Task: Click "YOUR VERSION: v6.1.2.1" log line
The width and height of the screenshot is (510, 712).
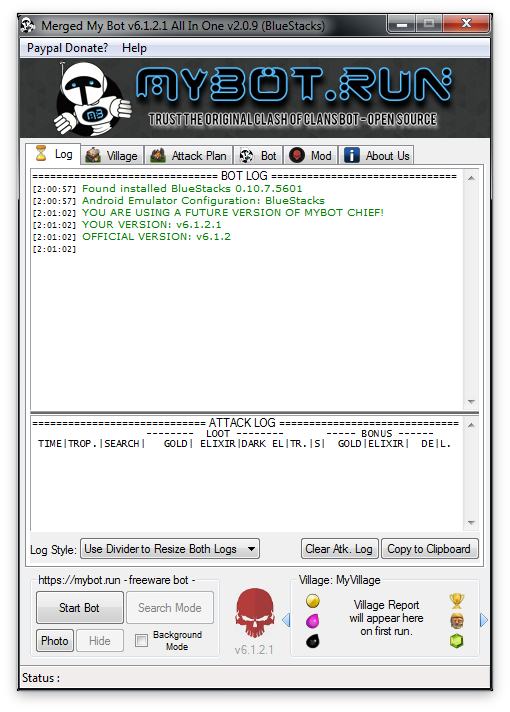Action: coord(152,225)
